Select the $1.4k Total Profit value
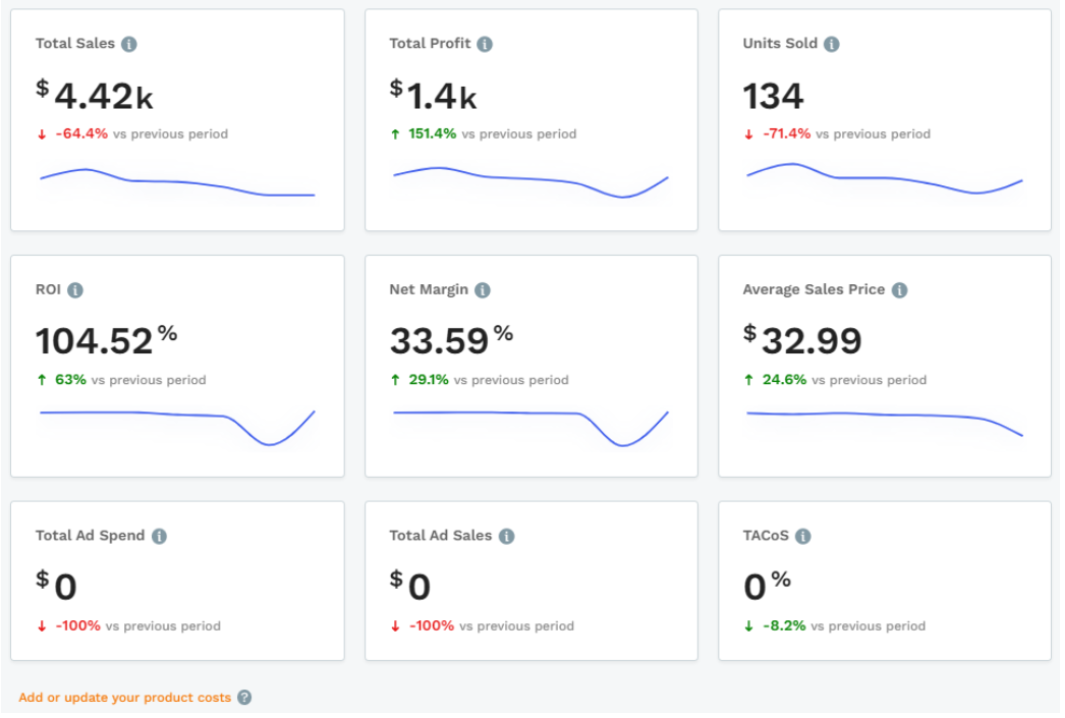This screenshot has width=1065, height=718. click(x=433, y=95)
